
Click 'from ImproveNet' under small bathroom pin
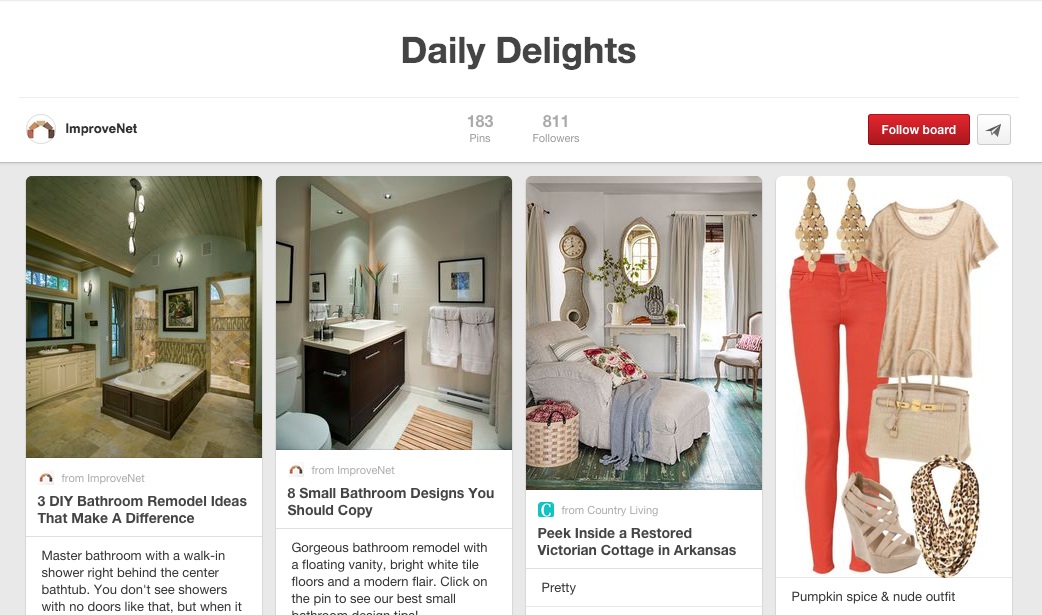[353, 470]
